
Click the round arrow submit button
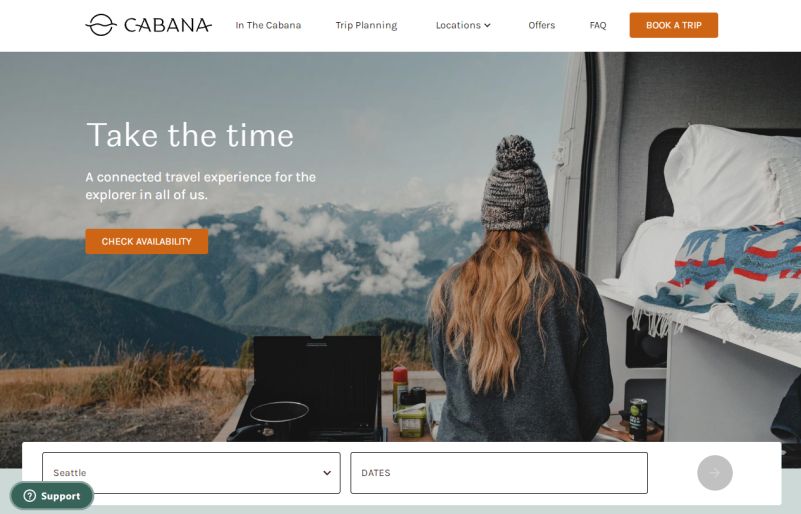(715, 473)
